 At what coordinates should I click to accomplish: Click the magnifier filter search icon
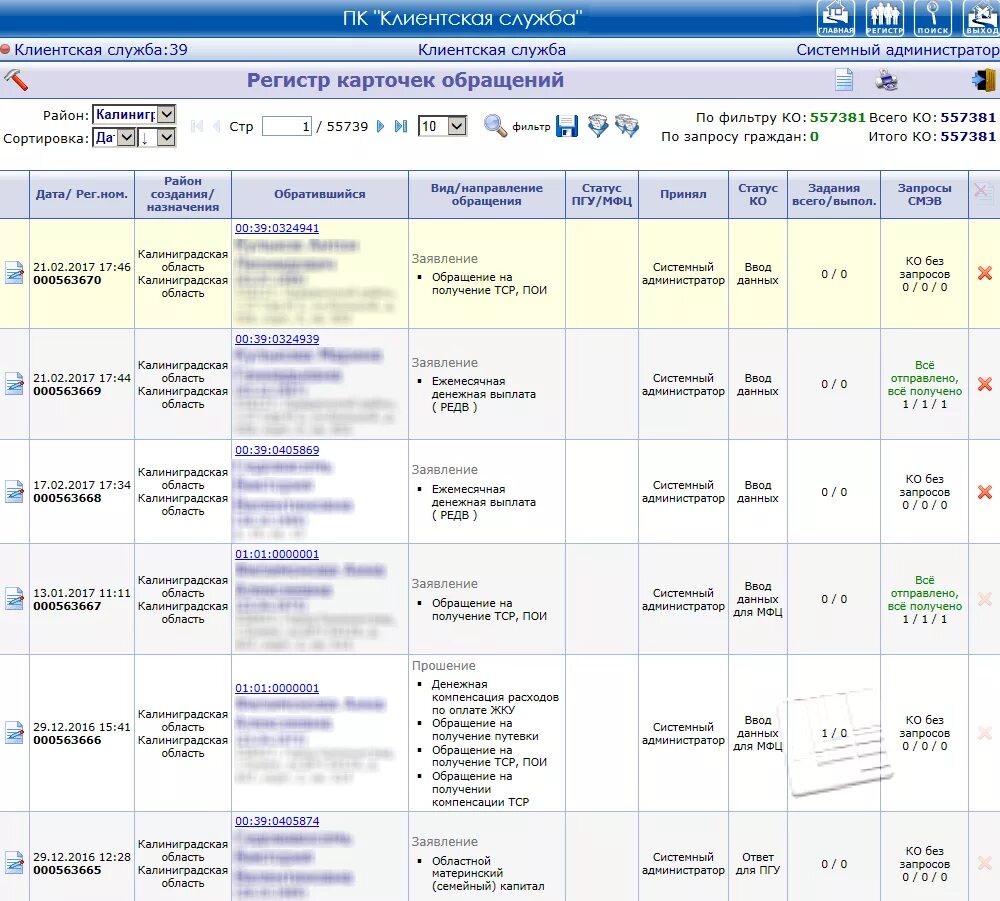point(495,126)
